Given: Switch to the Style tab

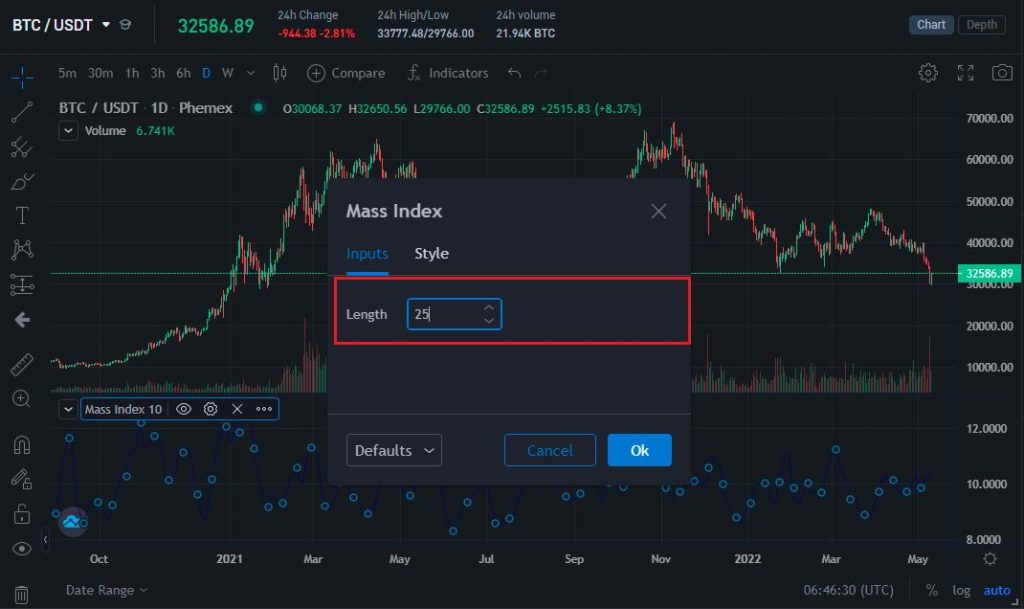Looking at the screenshot, I should pos(431,253).
